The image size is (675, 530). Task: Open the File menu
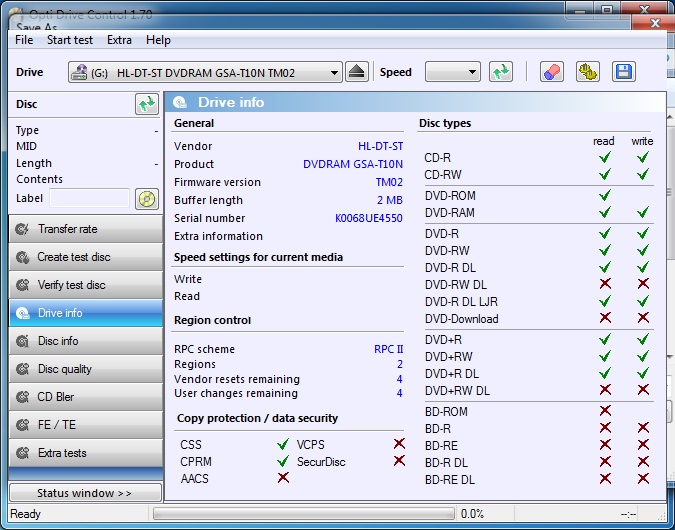point(24,40)
